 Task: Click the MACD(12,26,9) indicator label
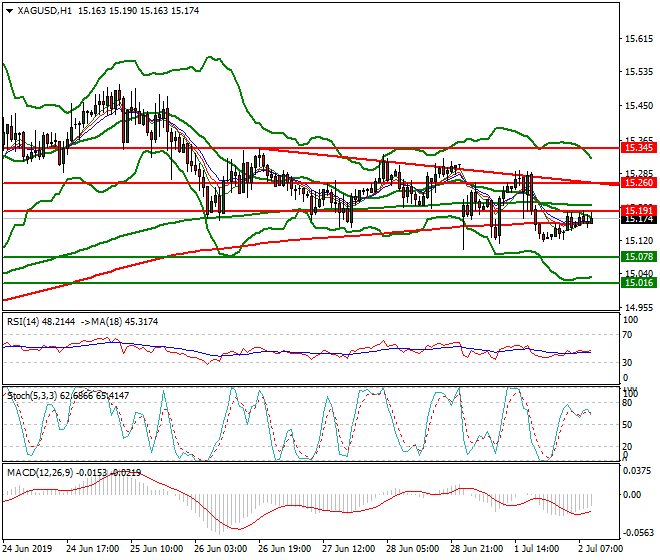coord(74,473)
